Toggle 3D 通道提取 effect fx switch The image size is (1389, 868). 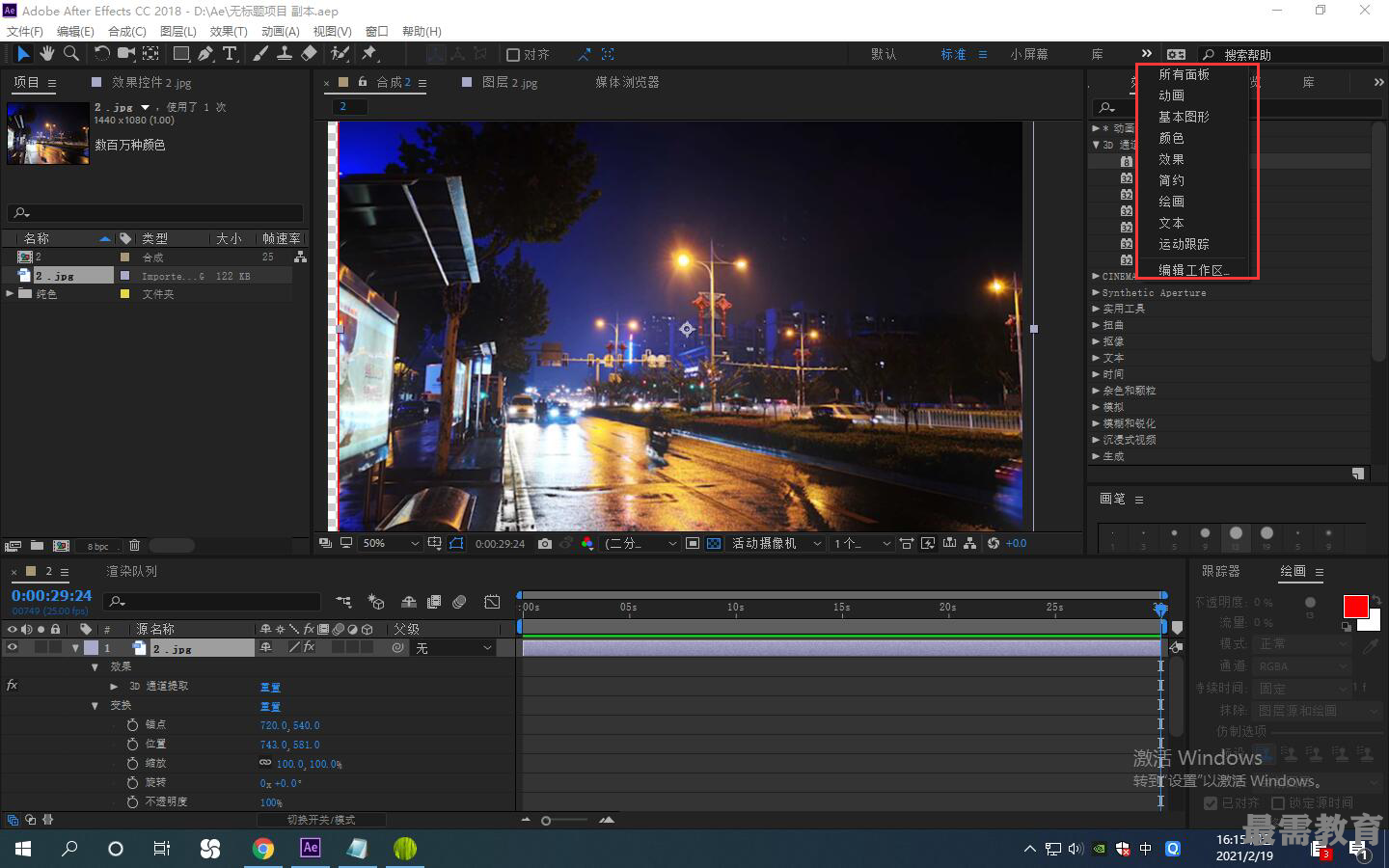point(13,686)
